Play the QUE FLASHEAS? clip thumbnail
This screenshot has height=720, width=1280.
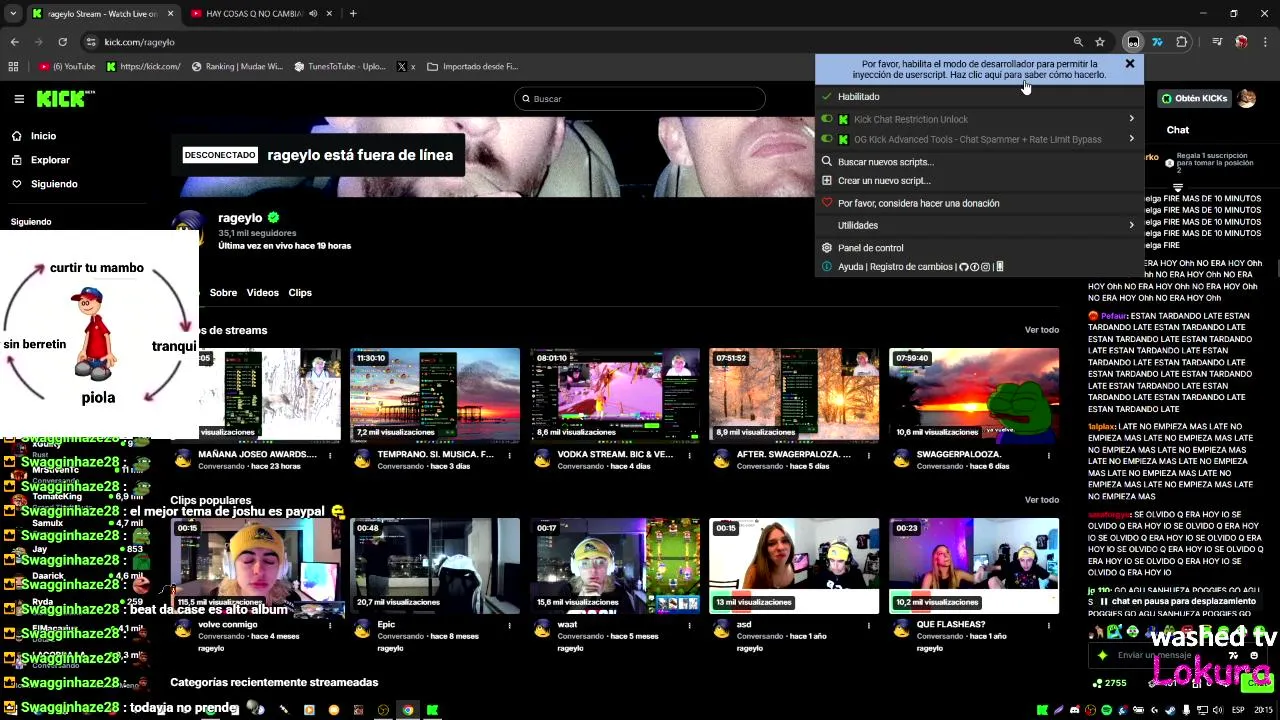[974, 565]
